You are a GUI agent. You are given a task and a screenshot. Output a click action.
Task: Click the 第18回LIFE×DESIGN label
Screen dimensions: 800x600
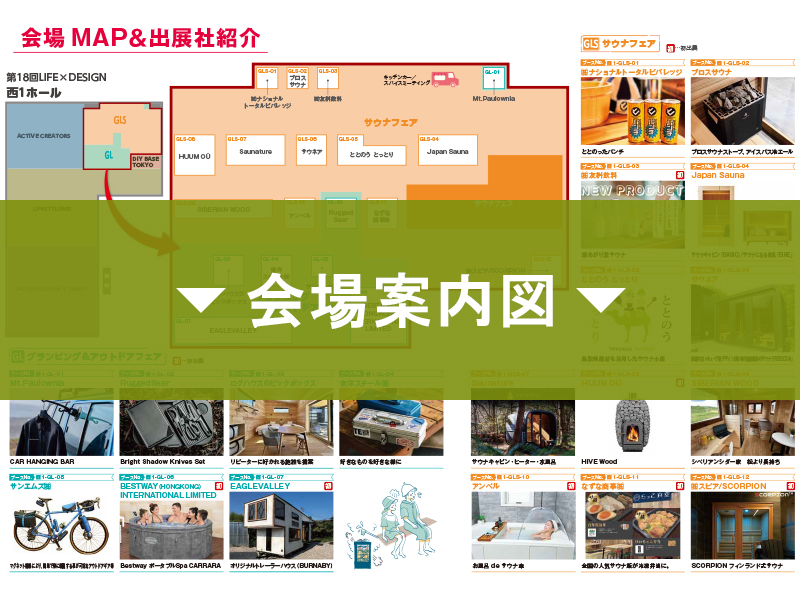[56, 77]
